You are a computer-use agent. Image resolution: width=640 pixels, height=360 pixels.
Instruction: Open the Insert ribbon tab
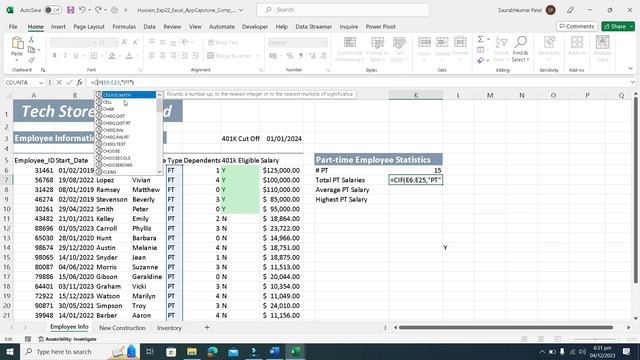point(58,27)
